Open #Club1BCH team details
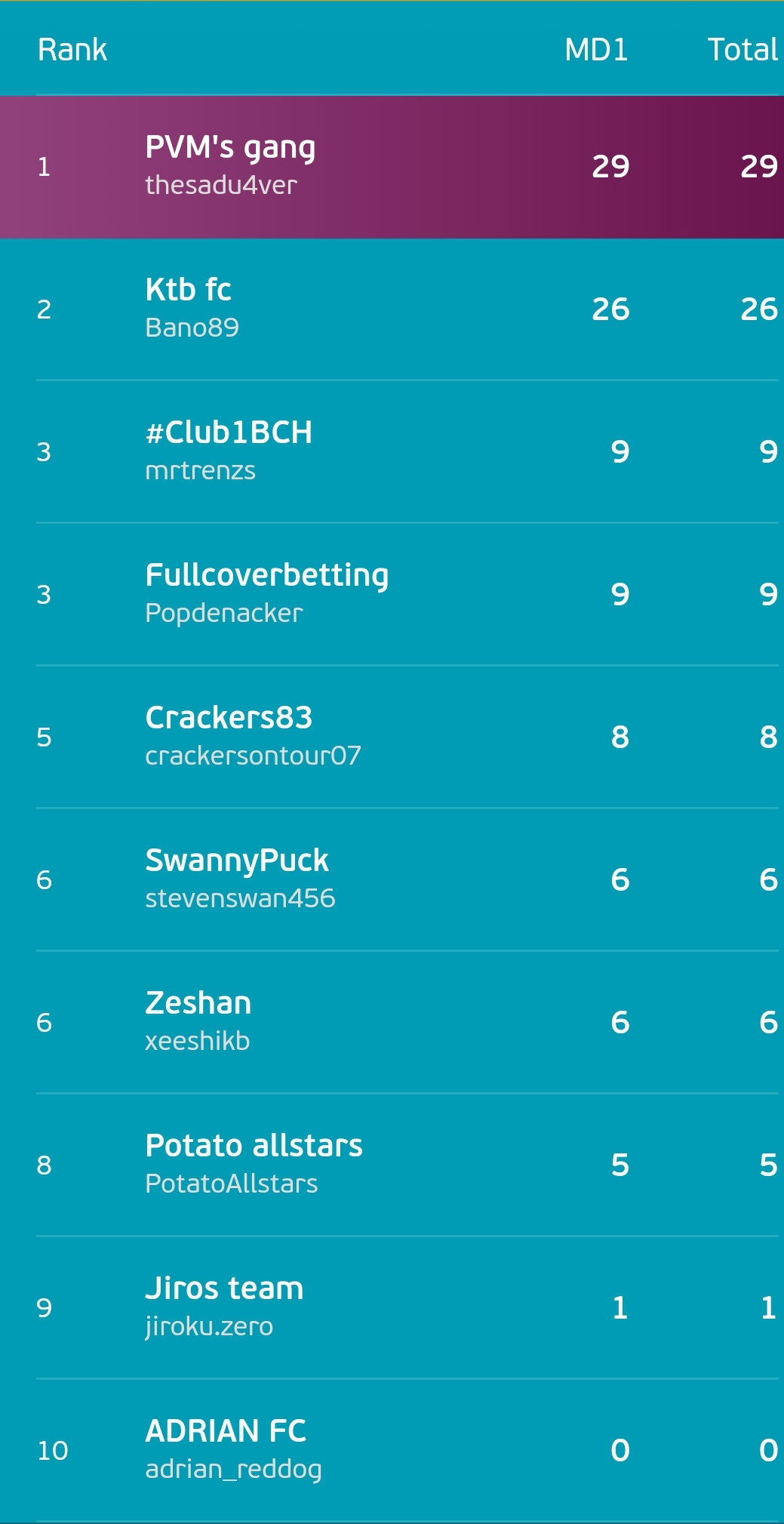 pos(392,451)
